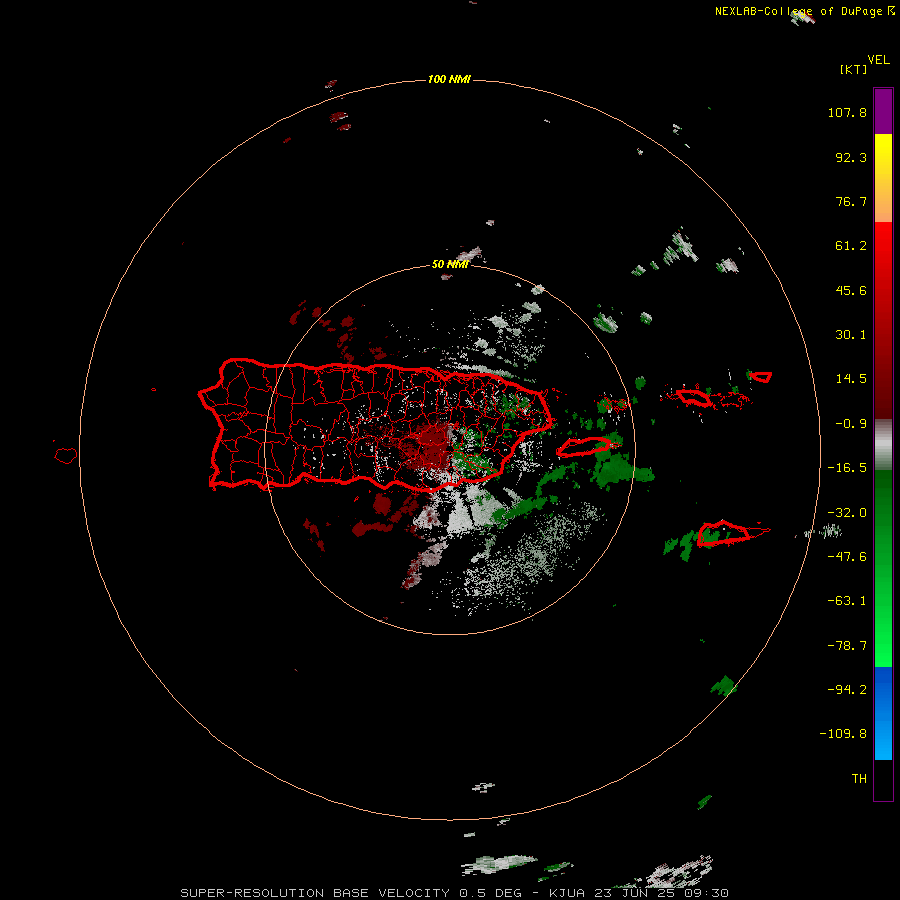Click the [KT] units label
Screen dimensions: 900x900
point(853,69)
